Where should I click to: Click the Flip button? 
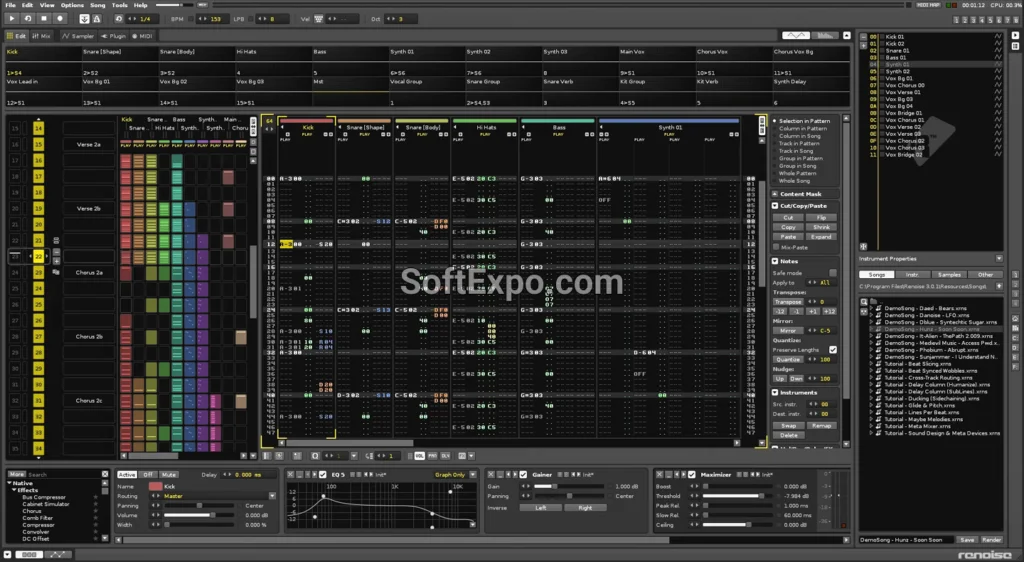(821, 217)
